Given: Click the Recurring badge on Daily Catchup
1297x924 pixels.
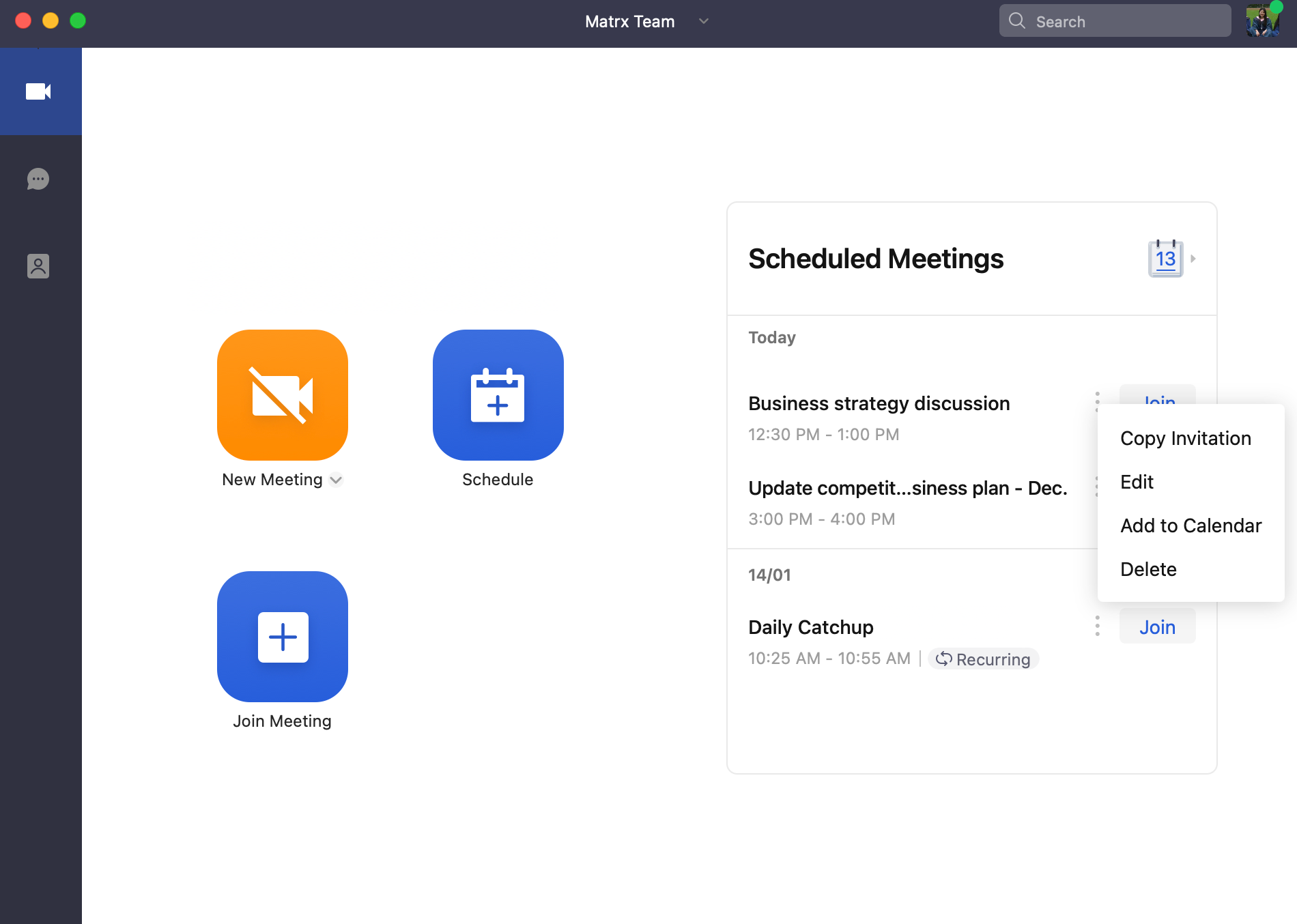Looking at the screenshot, I should [x=983, y=659].
